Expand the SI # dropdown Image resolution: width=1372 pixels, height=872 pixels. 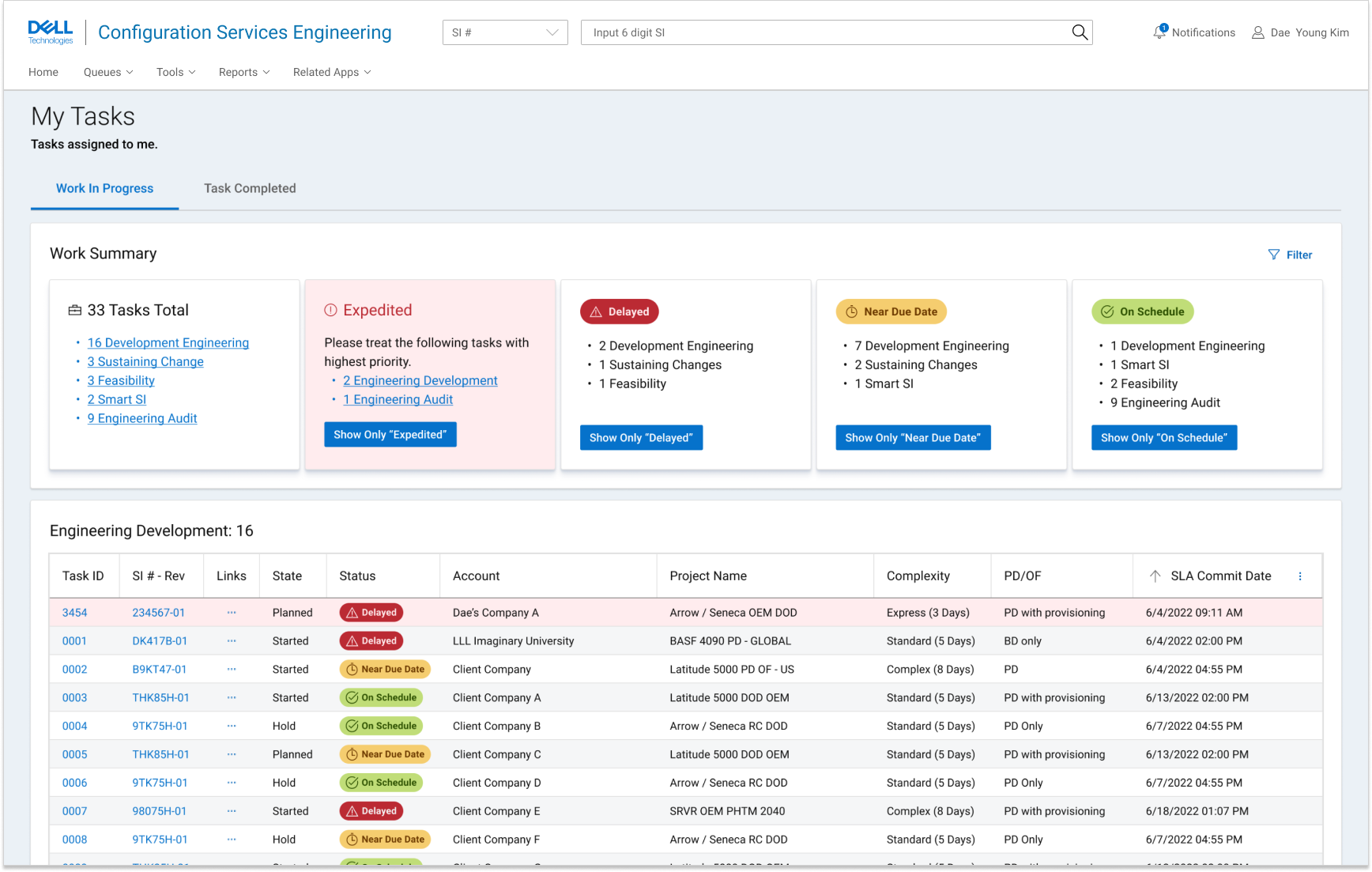(505, 32)
